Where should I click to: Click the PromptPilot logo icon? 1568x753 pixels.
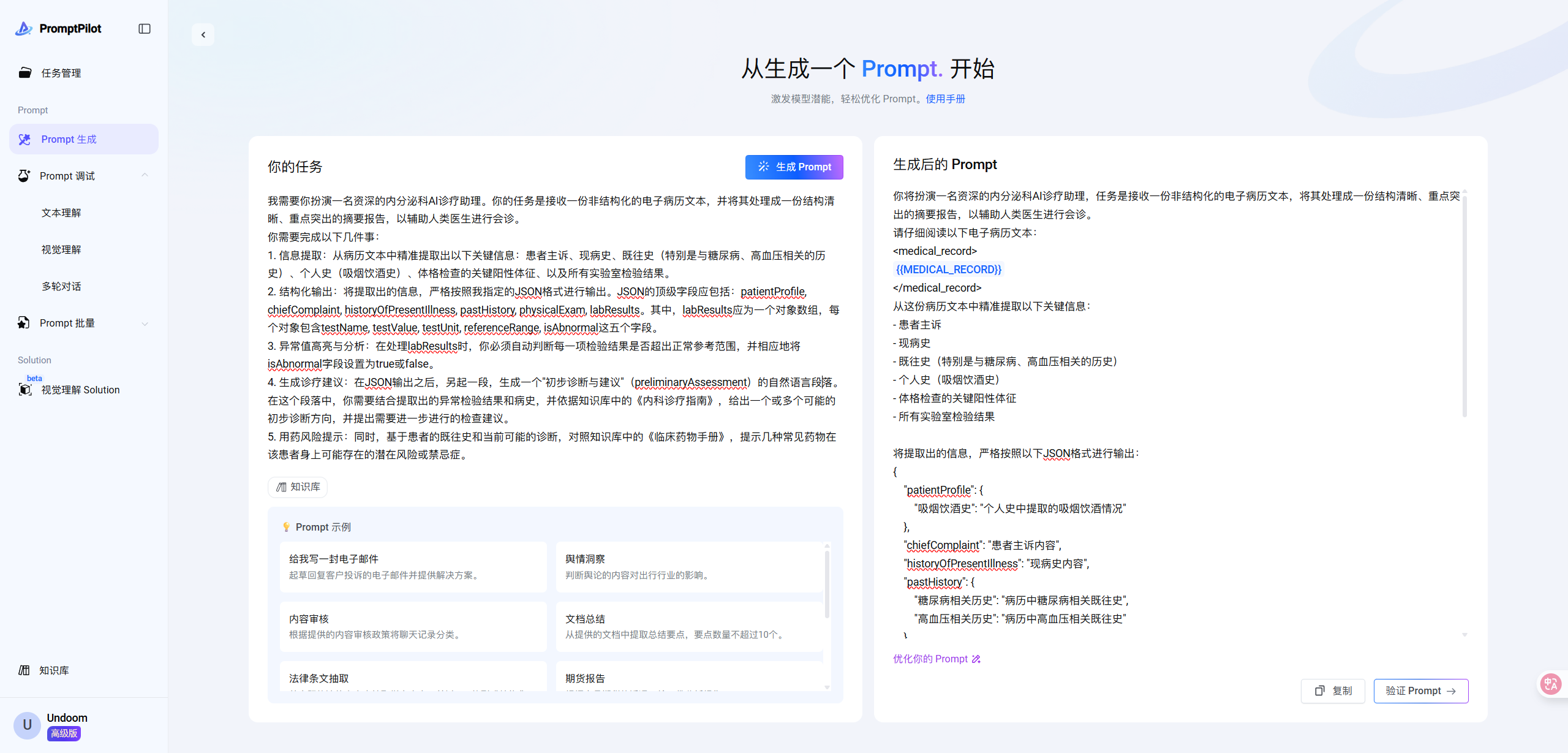tap(24, 29)
